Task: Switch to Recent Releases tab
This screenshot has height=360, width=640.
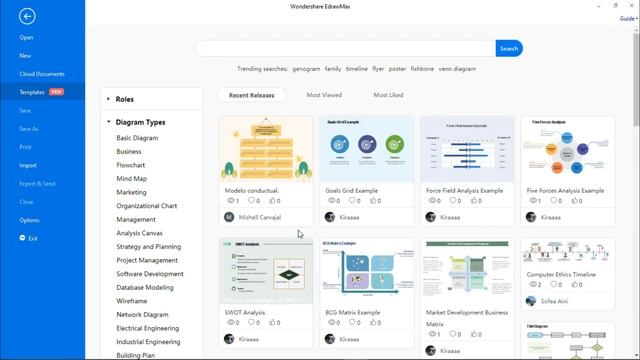Action: (x=251, y=95)
